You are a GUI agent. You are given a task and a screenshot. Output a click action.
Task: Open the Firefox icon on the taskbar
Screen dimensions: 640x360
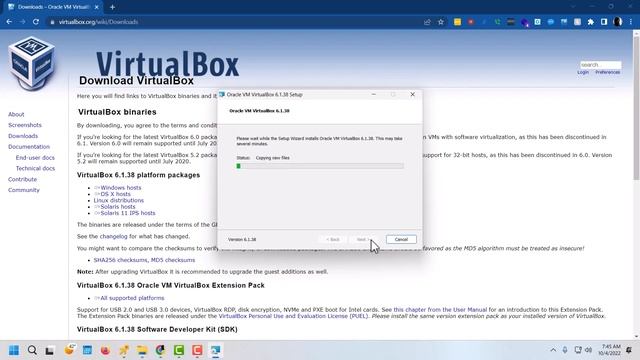pos(105,350)
